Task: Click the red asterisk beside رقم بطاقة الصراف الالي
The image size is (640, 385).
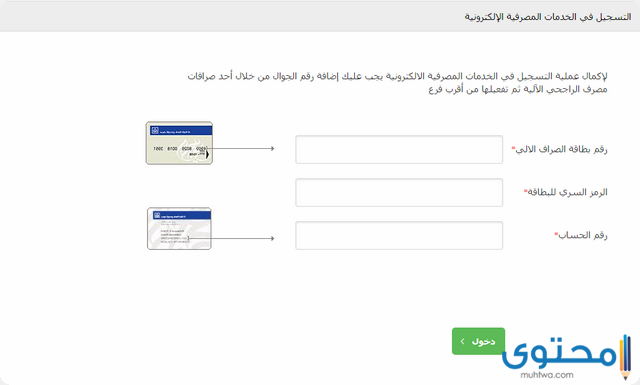Action: [513, 148]
